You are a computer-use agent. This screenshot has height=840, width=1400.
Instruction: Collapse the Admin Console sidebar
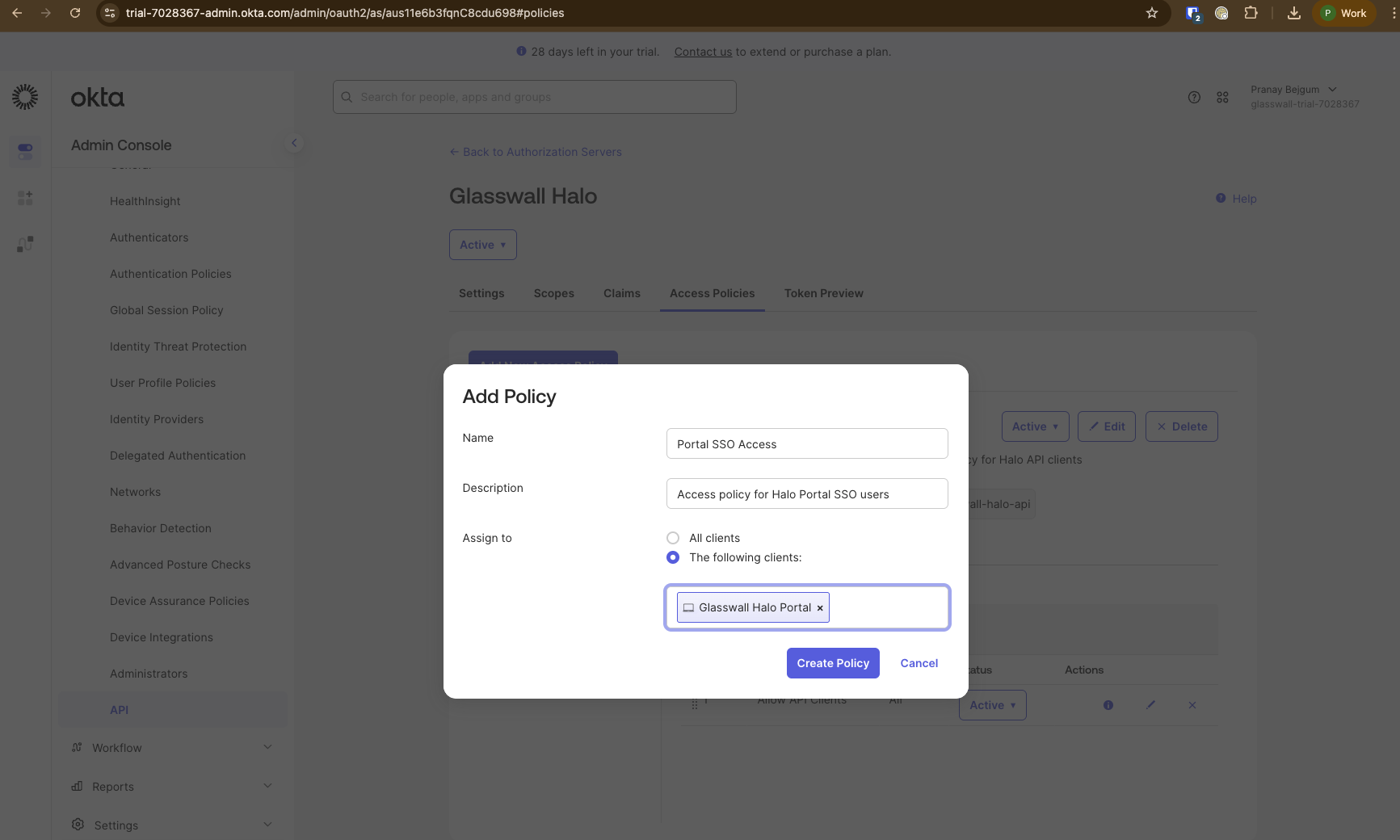click(x=294, y=143)
